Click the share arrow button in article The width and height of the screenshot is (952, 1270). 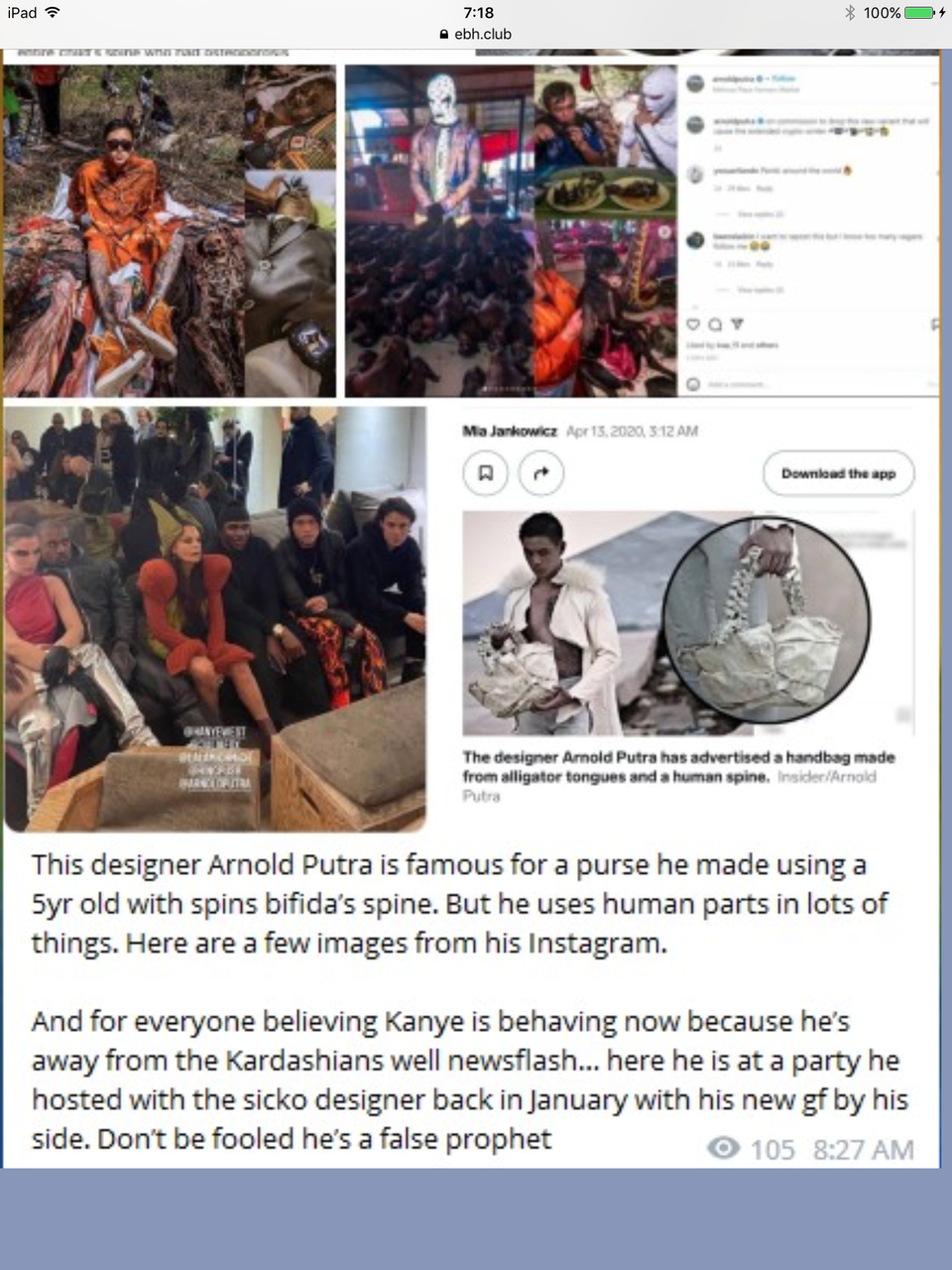click(541, 473)
